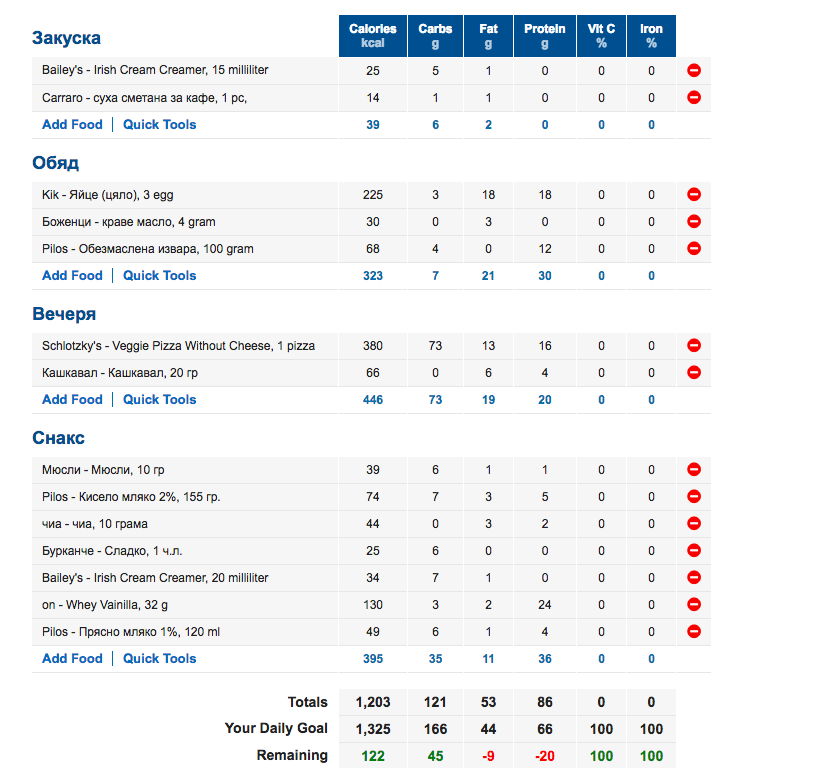Delete the Боженци краве масло entry
The width and height of the screenshot is (830, 768).
point(694,222)
